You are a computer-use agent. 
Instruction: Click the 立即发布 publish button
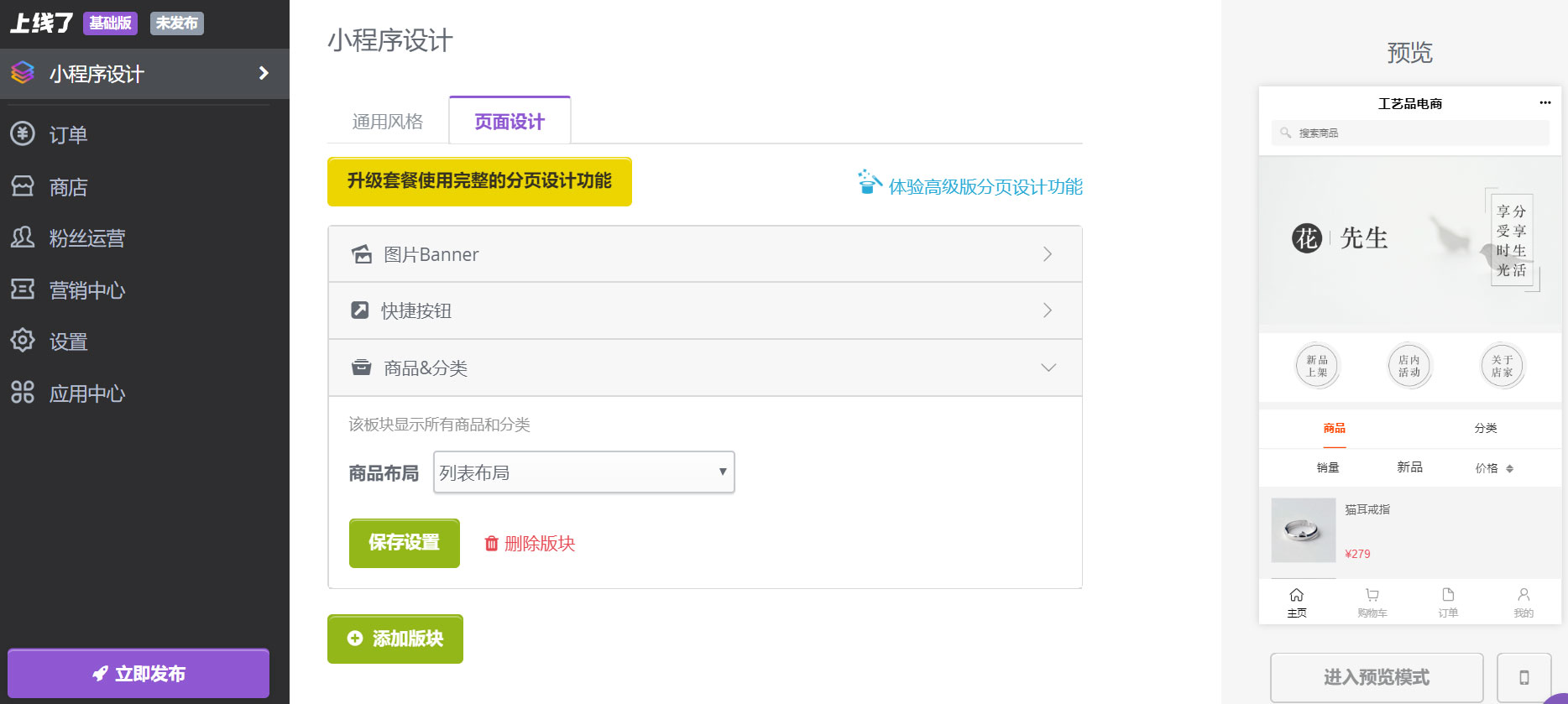coord(139,674)
